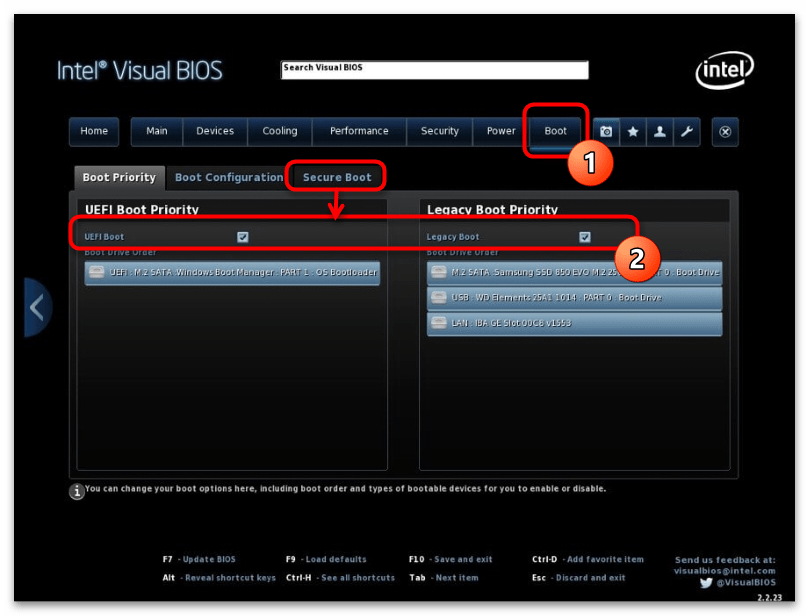
Task: Expand the left side panel arrow
Action: [37, 307]
